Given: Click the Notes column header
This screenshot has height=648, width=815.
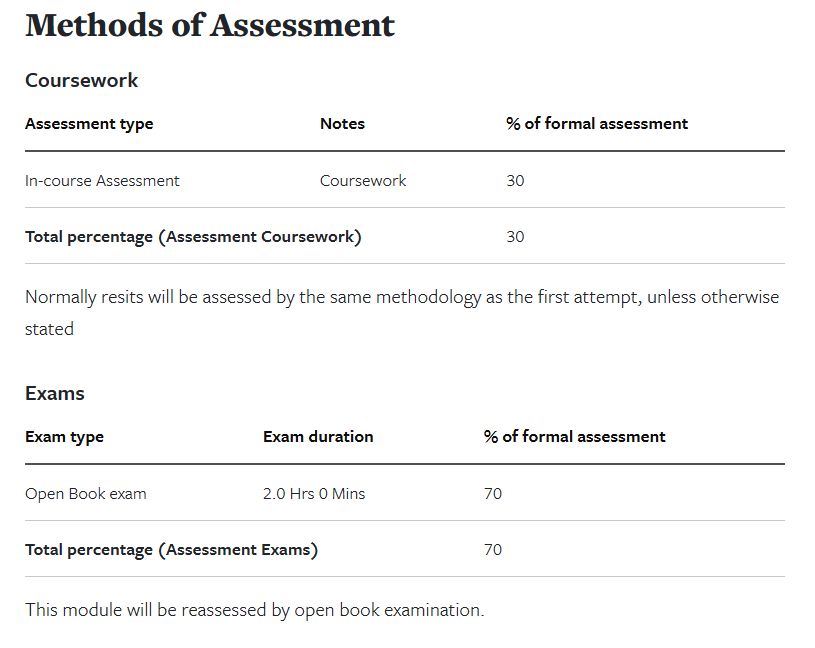Looking at the screenshot, I should pyautogui.click(x=342, y=124).
